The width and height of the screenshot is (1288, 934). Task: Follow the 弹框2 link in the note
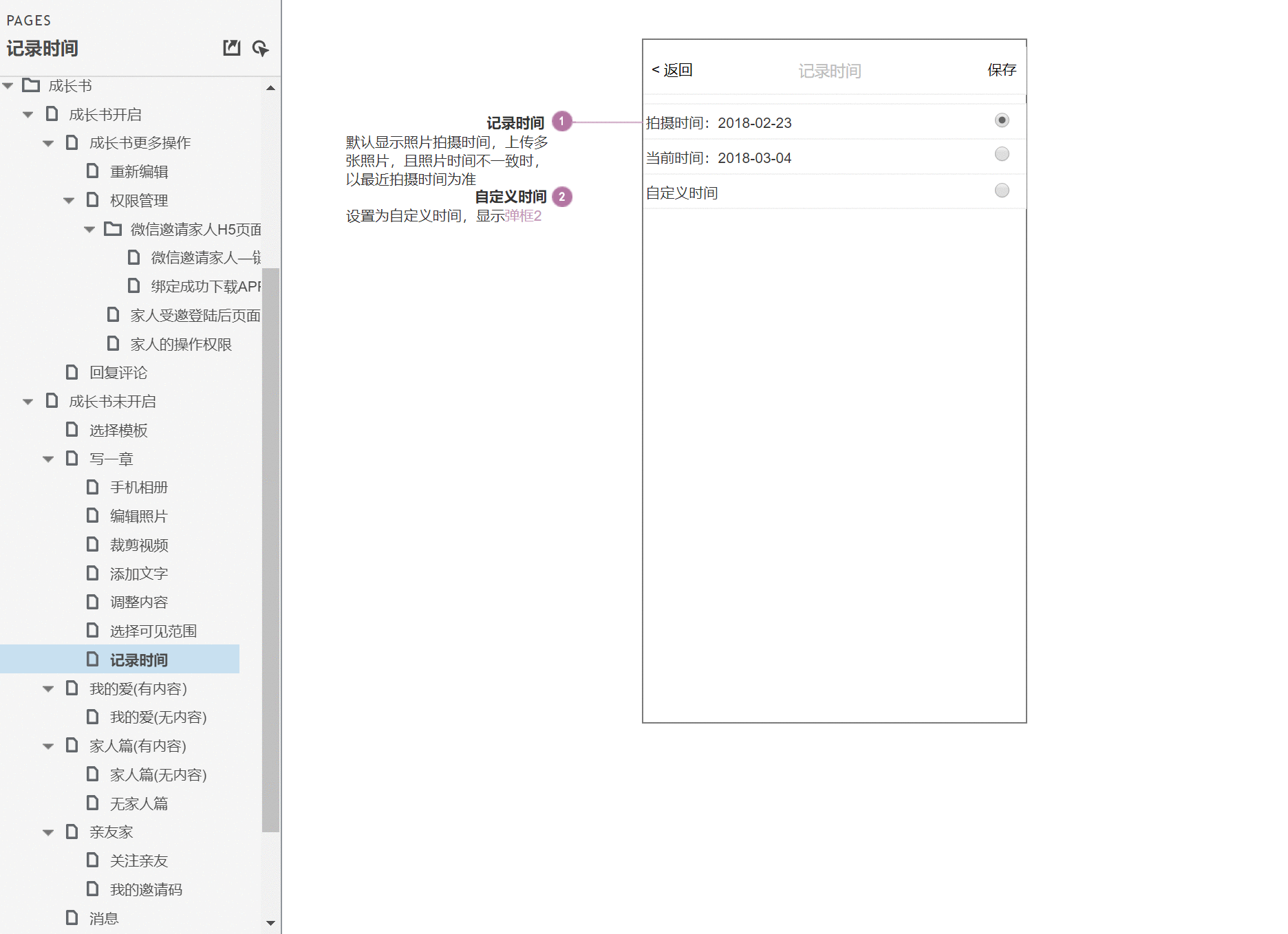click(524, 215)
